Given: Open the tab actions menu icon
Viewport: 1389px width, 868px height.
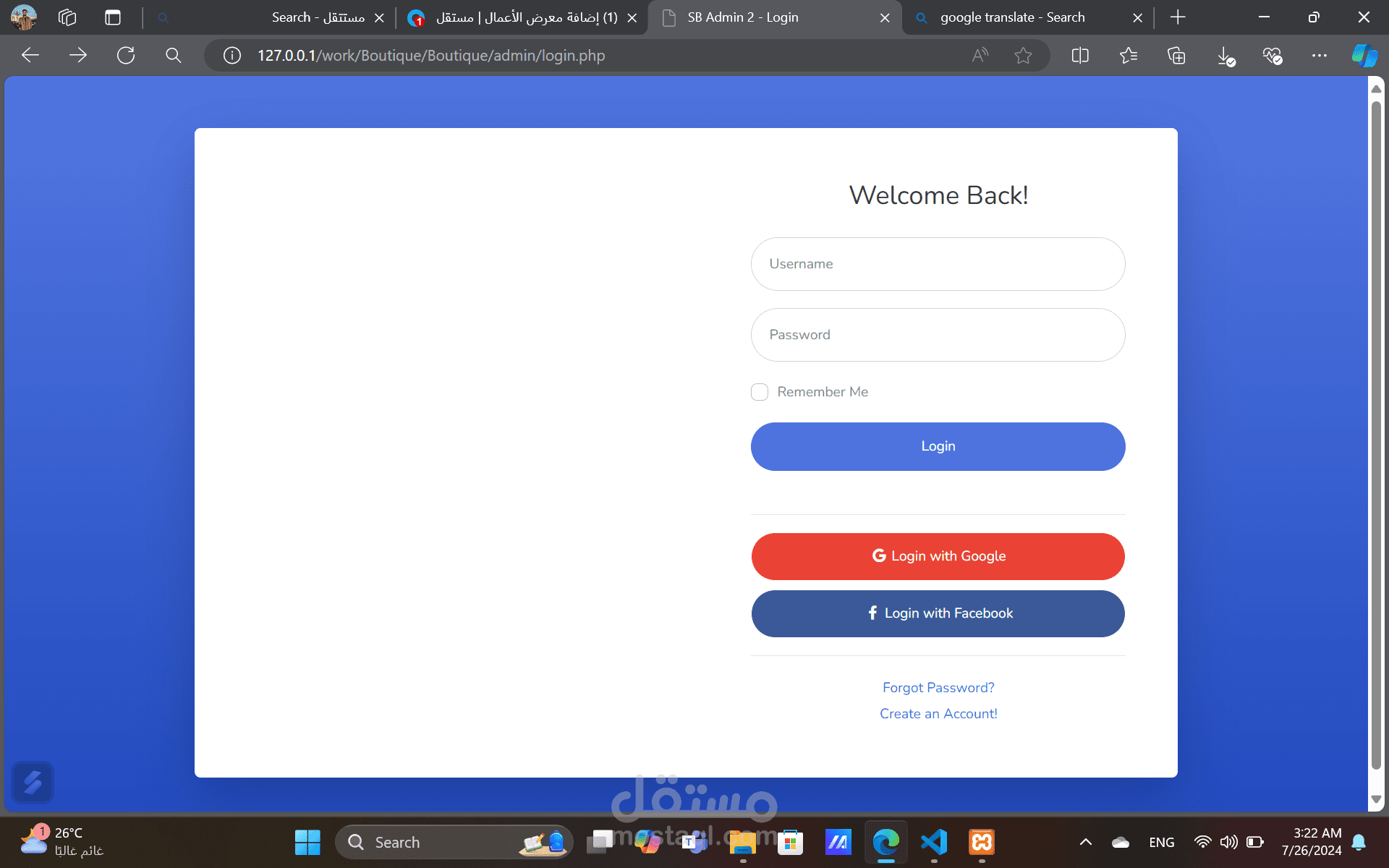Looking at the screenshot, I should 113,17.
